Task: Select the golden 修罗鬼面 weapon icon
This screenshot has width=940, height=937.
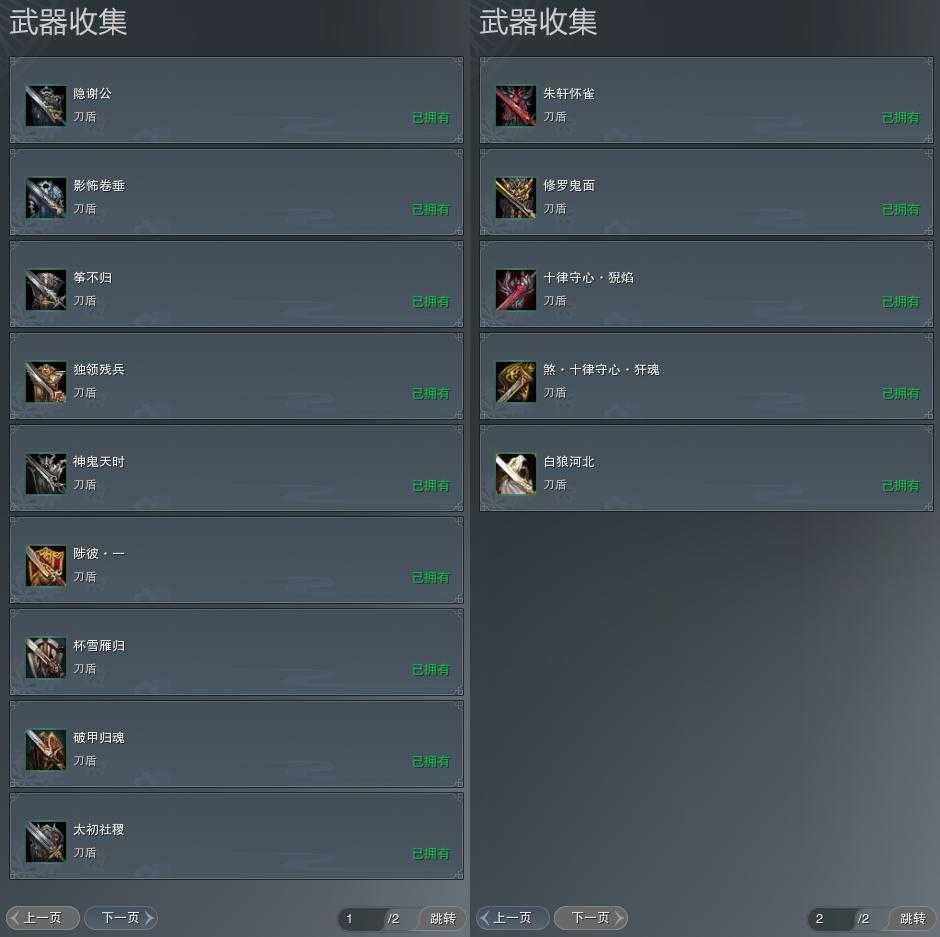Action: (516, 197)
